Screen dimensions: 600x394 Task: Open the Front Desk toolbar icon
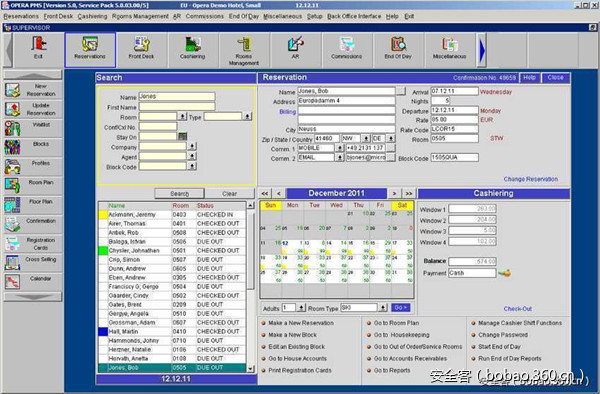pos(141,50)
